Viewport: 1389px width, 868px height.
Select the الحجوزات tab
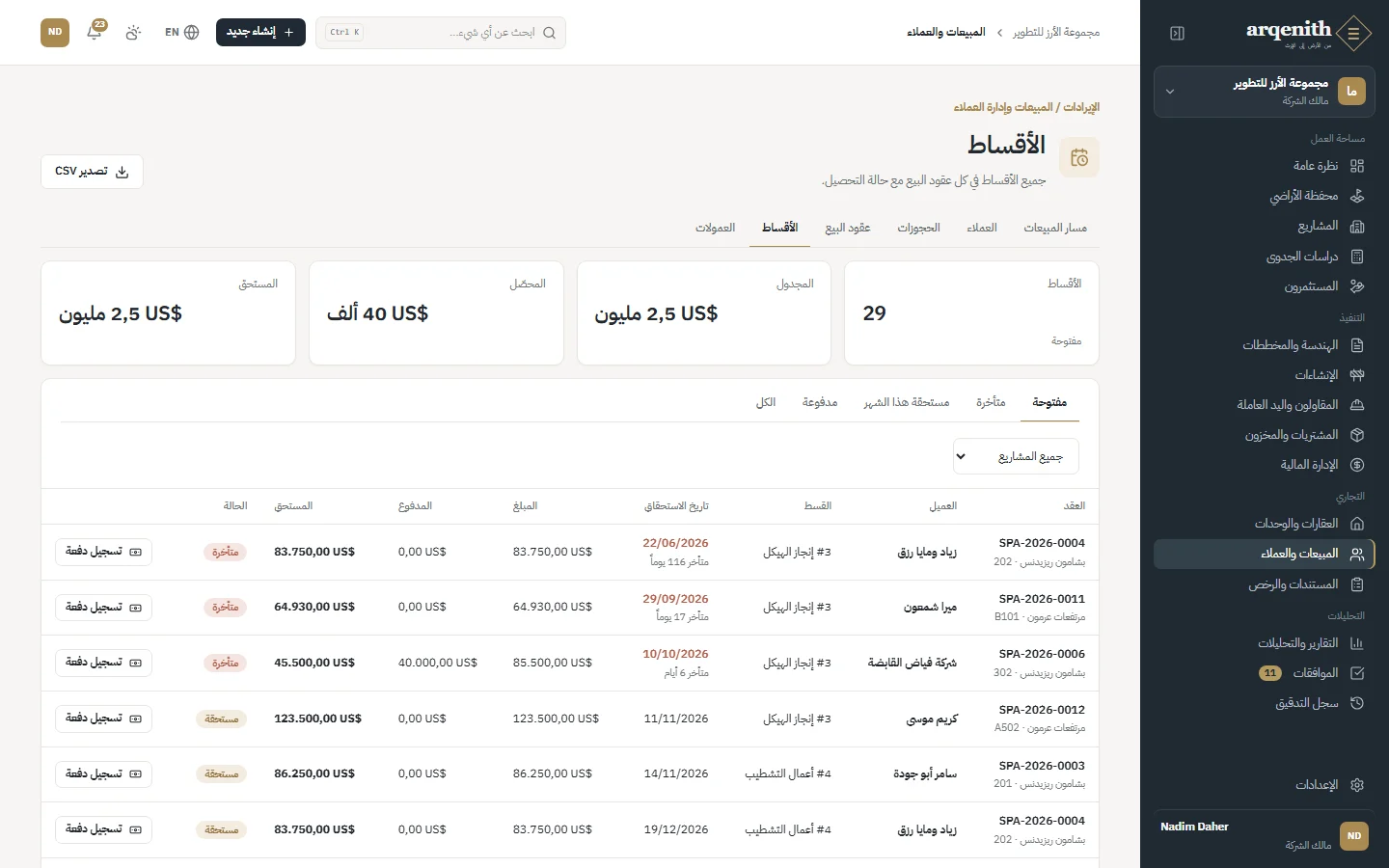pos(918,228)
